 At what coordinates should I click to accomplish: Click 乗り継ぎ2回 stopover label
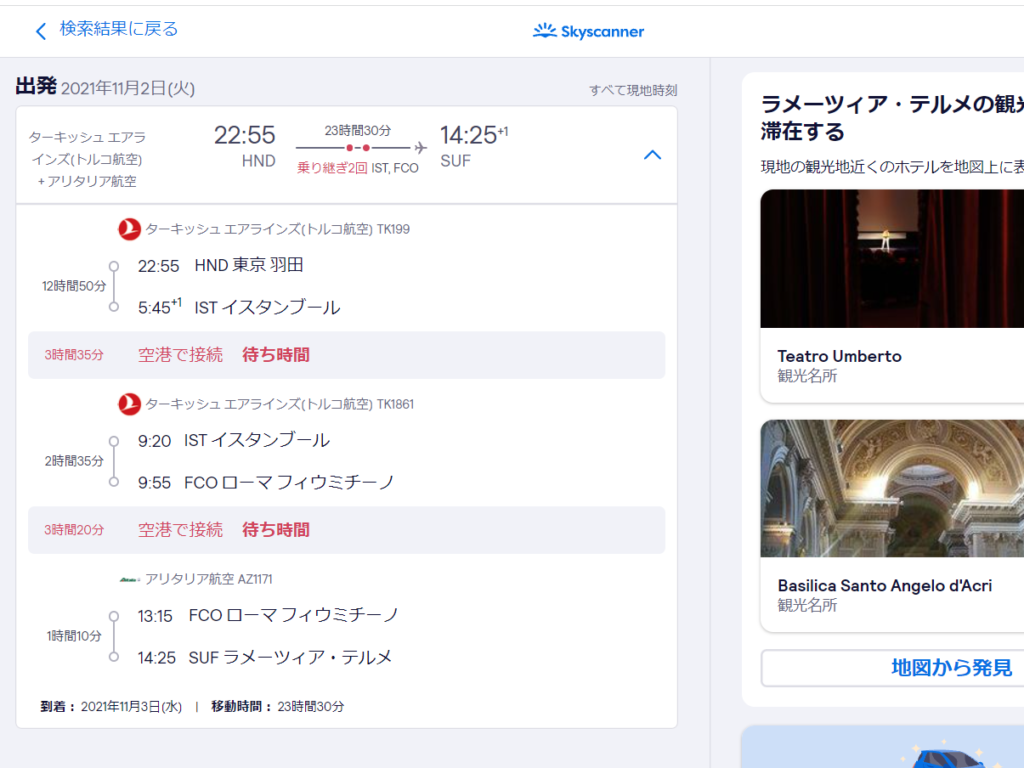coord(332,168)
